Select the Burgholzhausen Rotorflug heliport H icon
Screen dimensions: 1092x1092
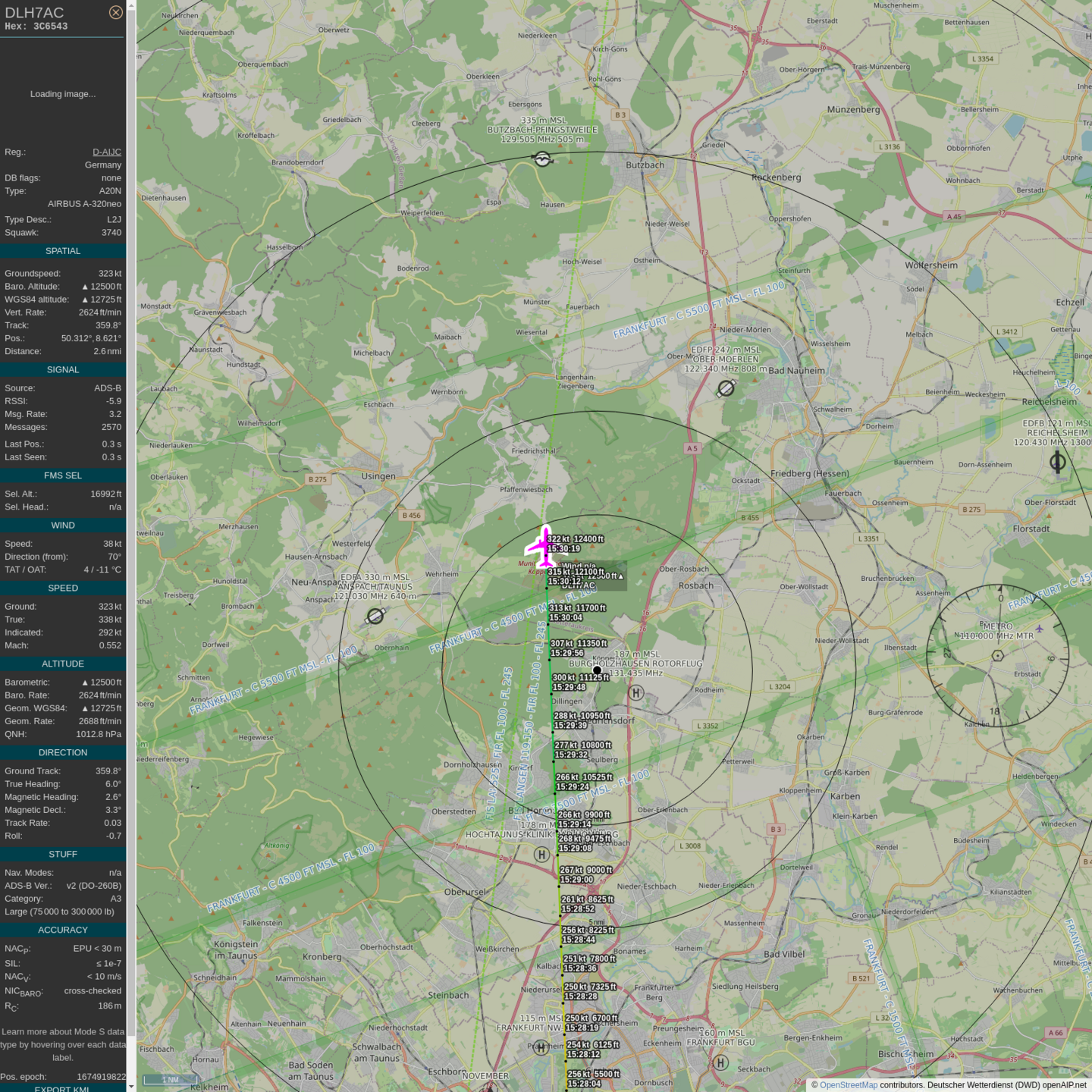(636, 692)
